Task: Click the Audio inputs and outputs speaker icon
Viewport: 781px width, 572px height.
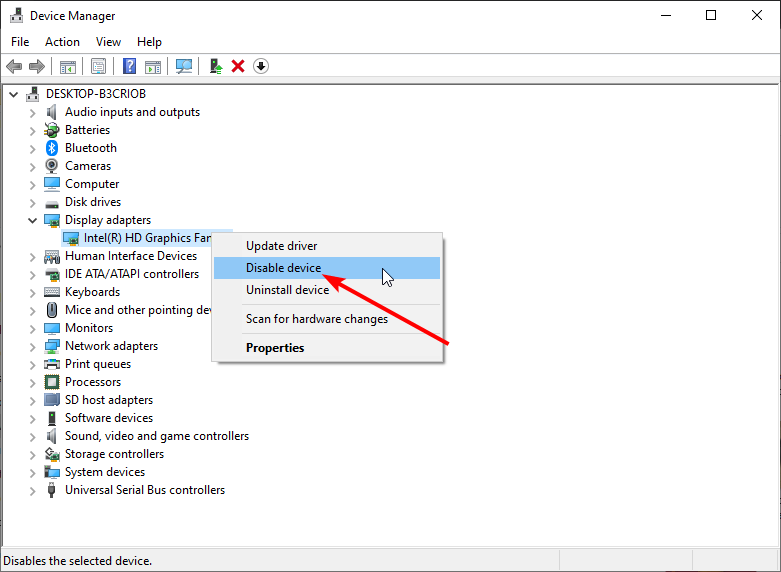Action: (x=52, y=112)
